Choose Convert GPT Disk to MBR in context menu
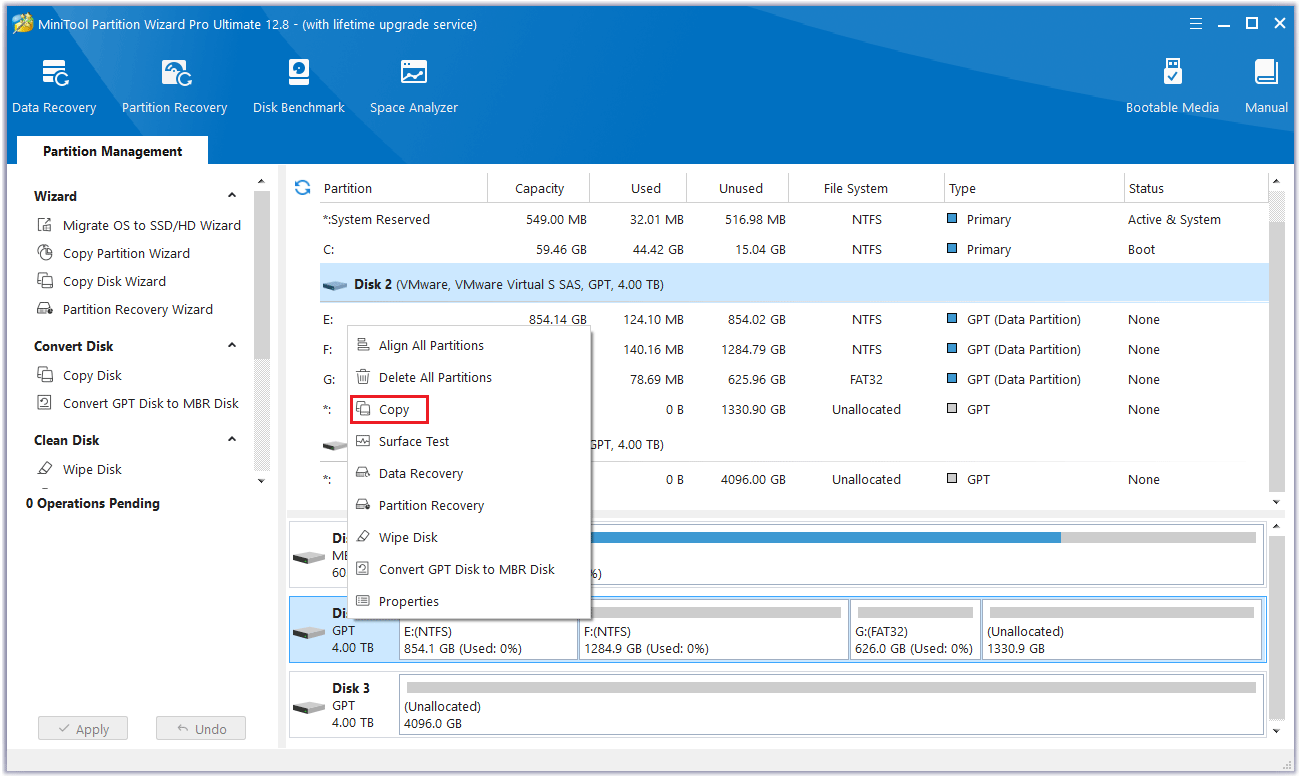Image resolution: width=1299 pixels, height=776 pixels. [469, 569]
